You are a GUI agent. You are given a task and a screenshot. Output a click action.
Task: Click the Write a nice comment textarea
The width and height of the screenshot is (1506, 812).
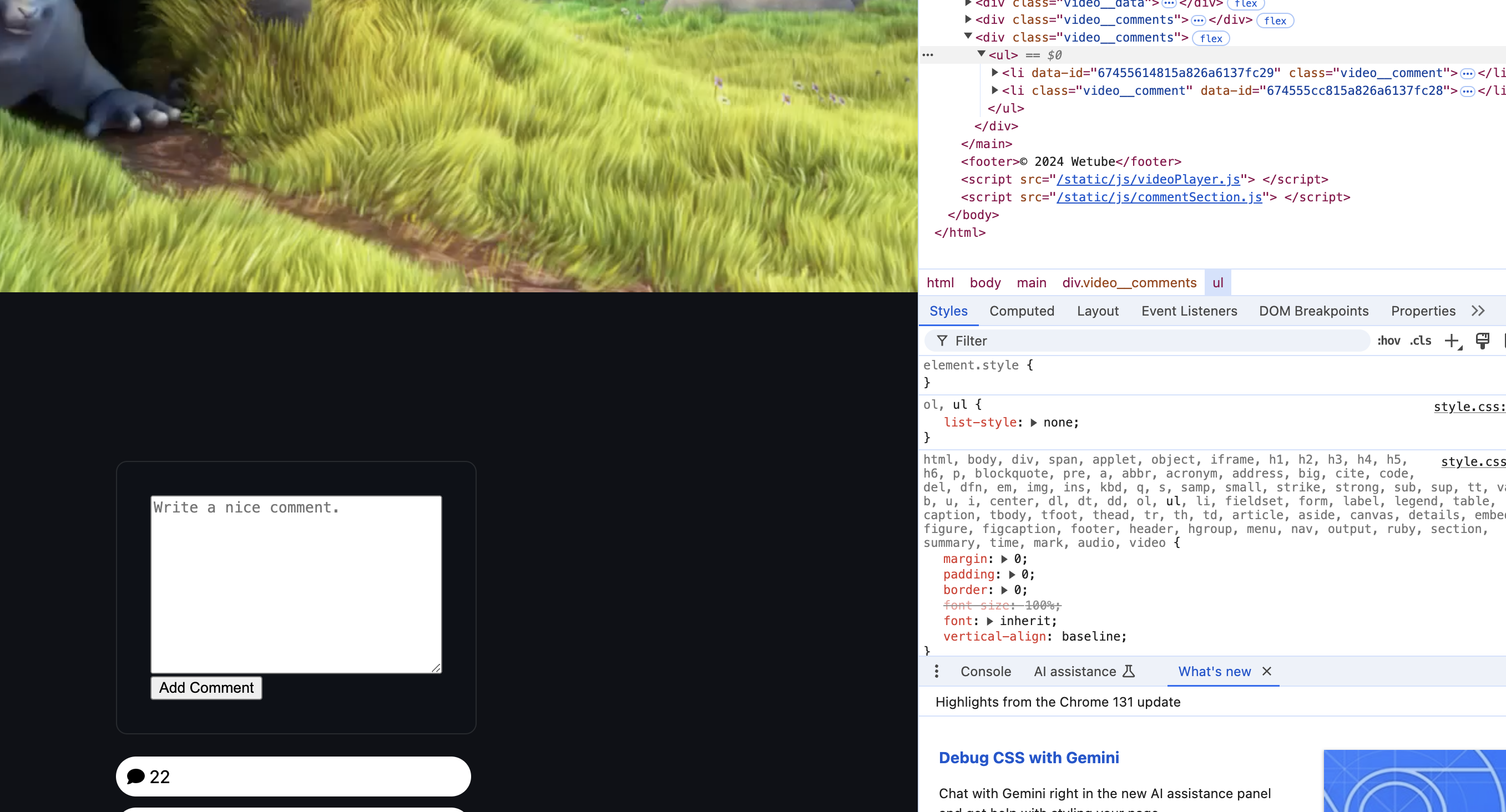coord(296,584)
